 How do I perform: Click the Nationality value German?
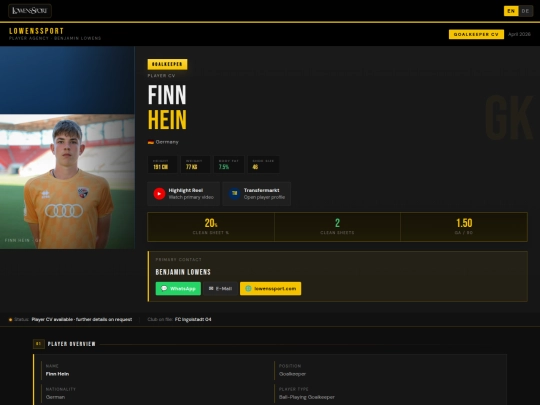[55, 397]
